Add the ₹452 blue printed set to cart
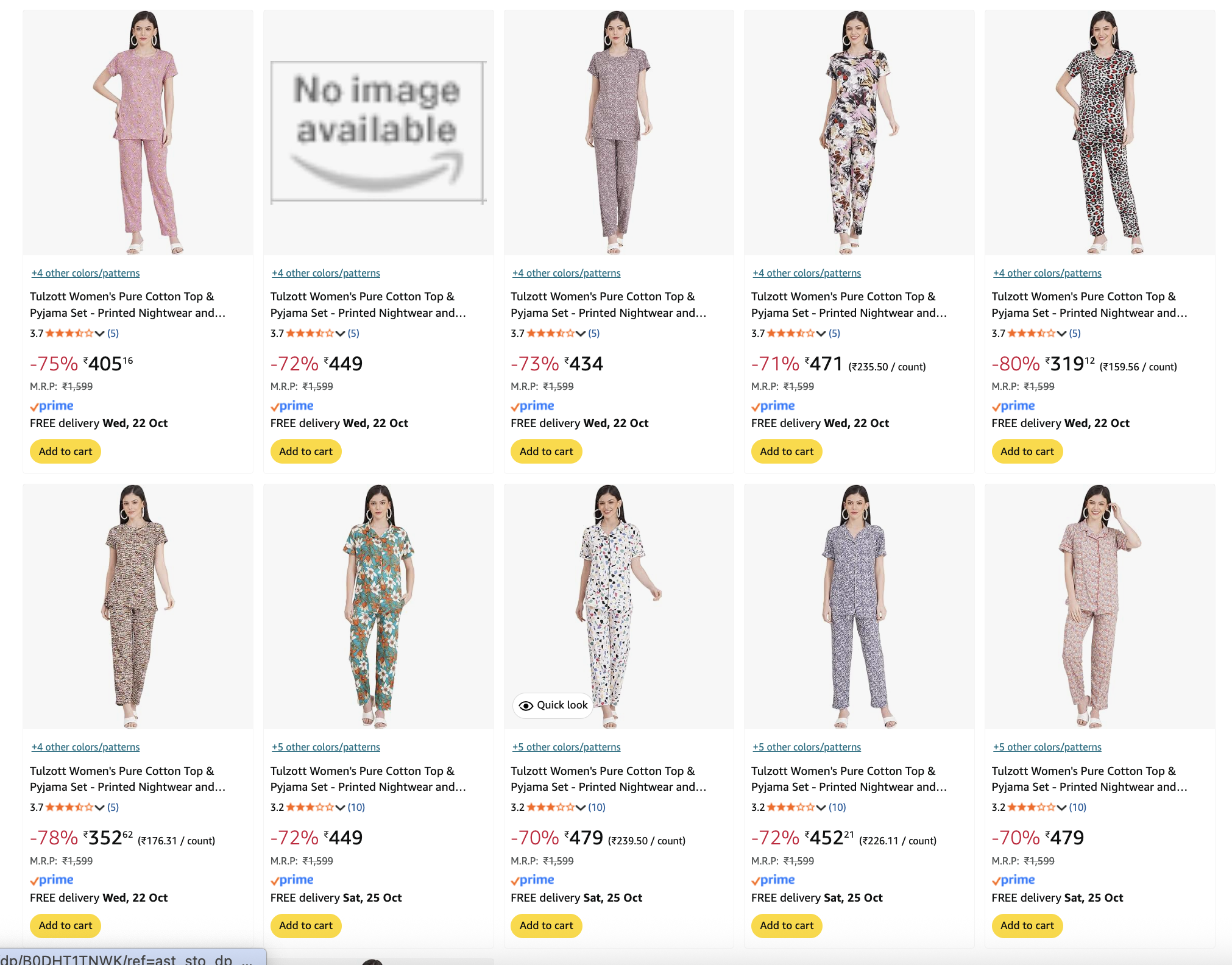Viewport: 1232px width, 965px height. (786, 925)
